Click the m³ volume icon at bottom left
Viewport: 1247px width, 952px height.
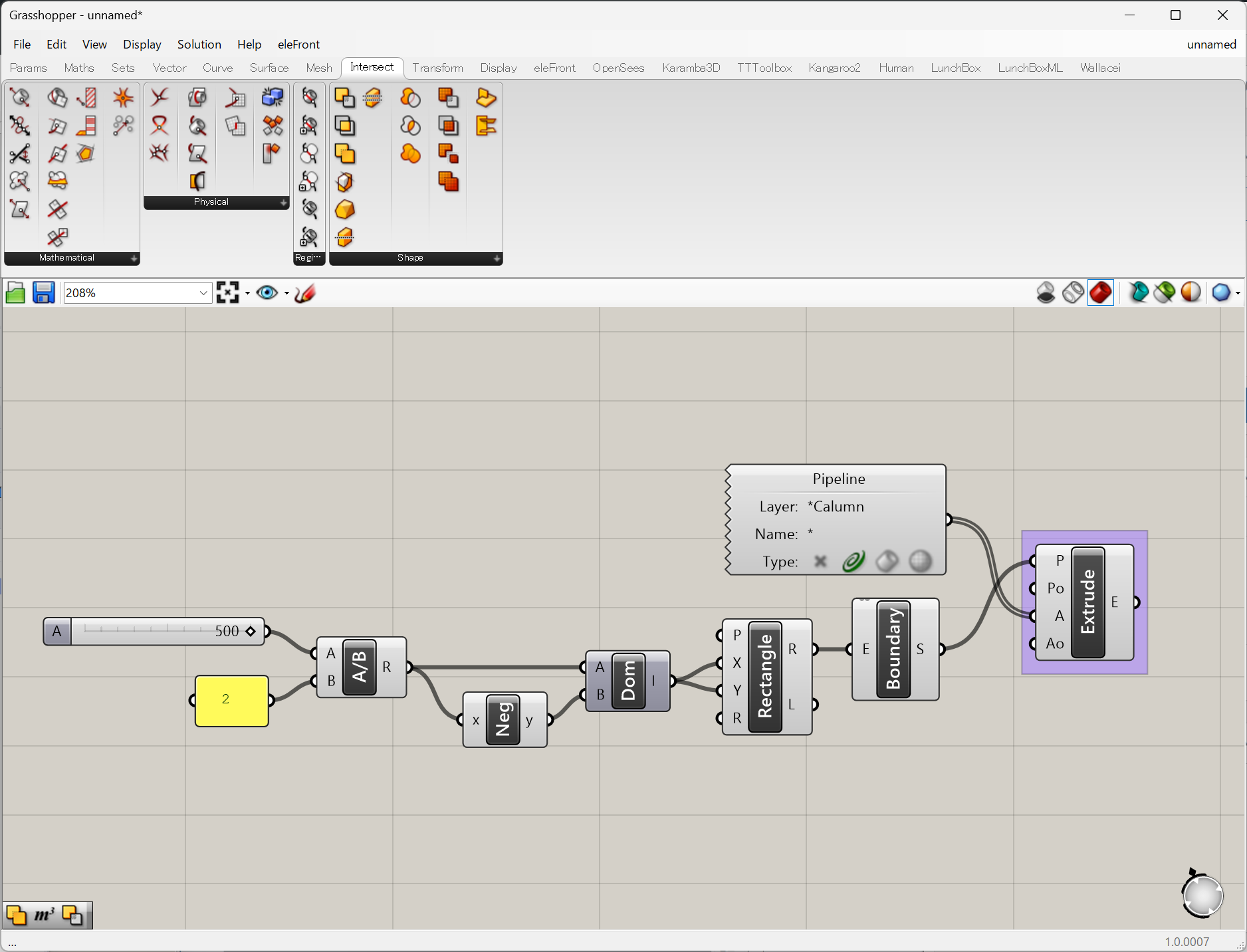click(x=44, y=915)
